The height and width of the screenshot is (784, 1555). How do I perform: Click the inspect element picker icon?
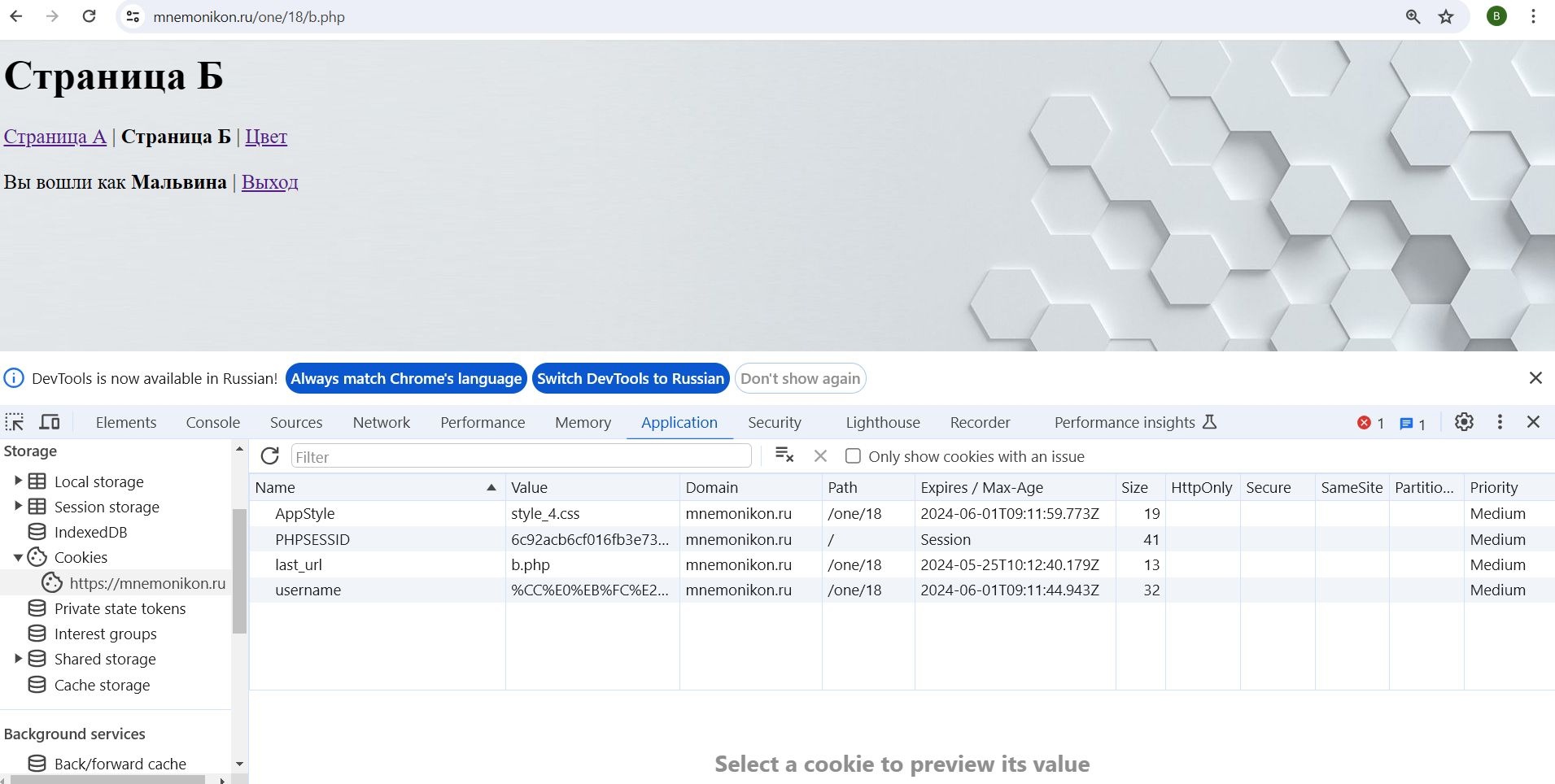(x=15, y=422)
